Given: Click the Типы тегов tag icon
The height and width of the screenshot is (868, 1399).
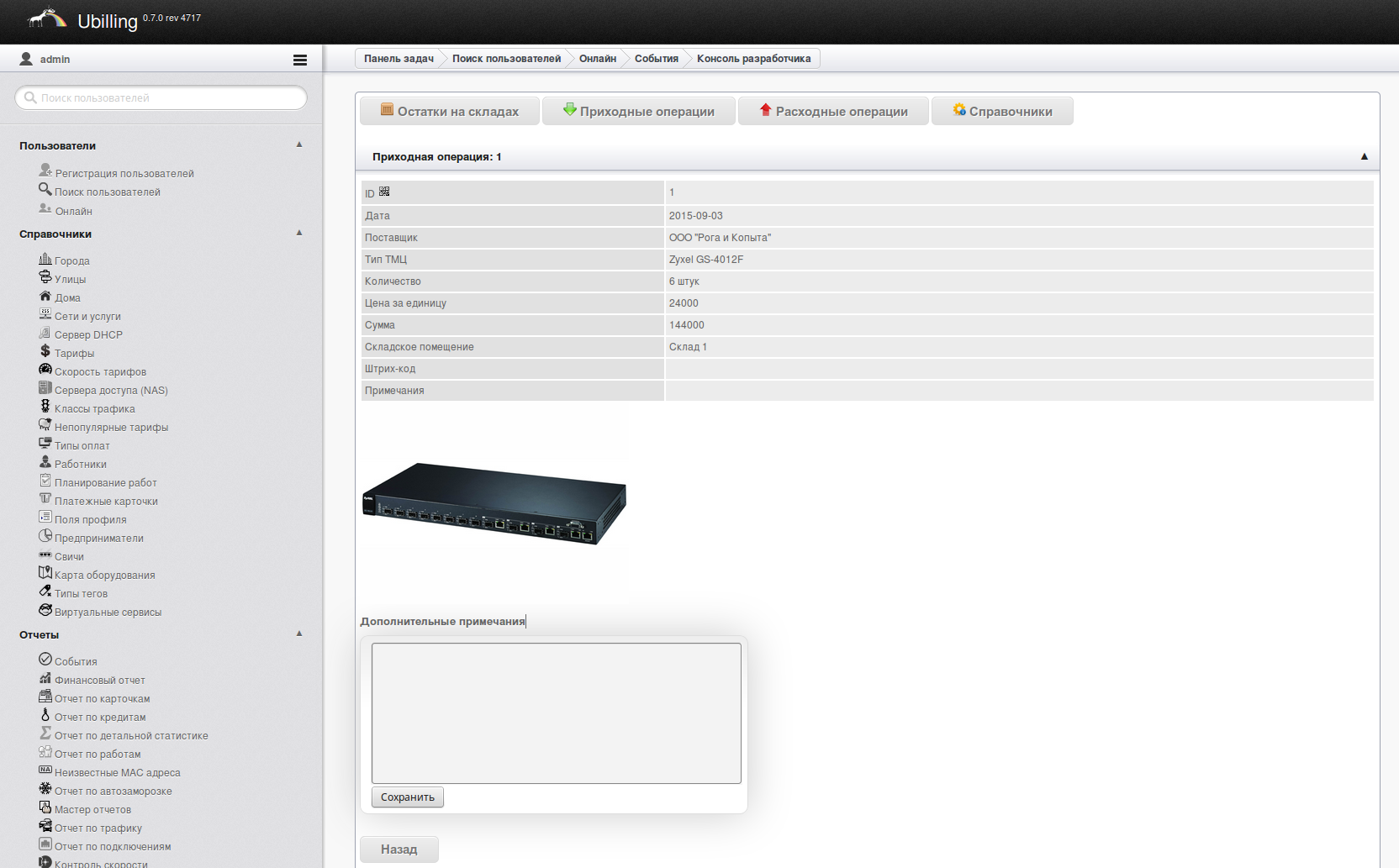Looking at the screenshot, I should point(45,592).
